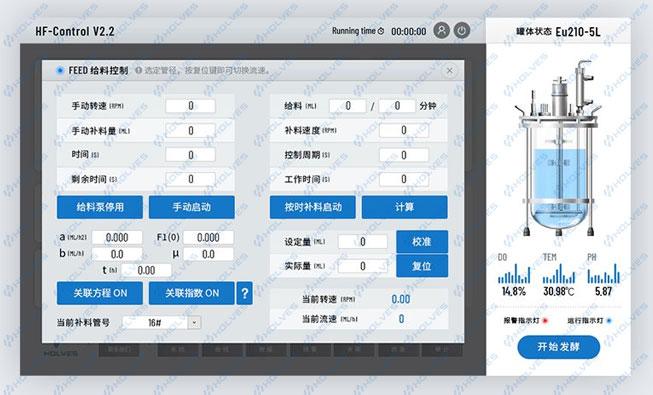Click the 校准 calibrate button
Image resolution: width=653 pixels, height=395 pixels.
coord(422,242)
